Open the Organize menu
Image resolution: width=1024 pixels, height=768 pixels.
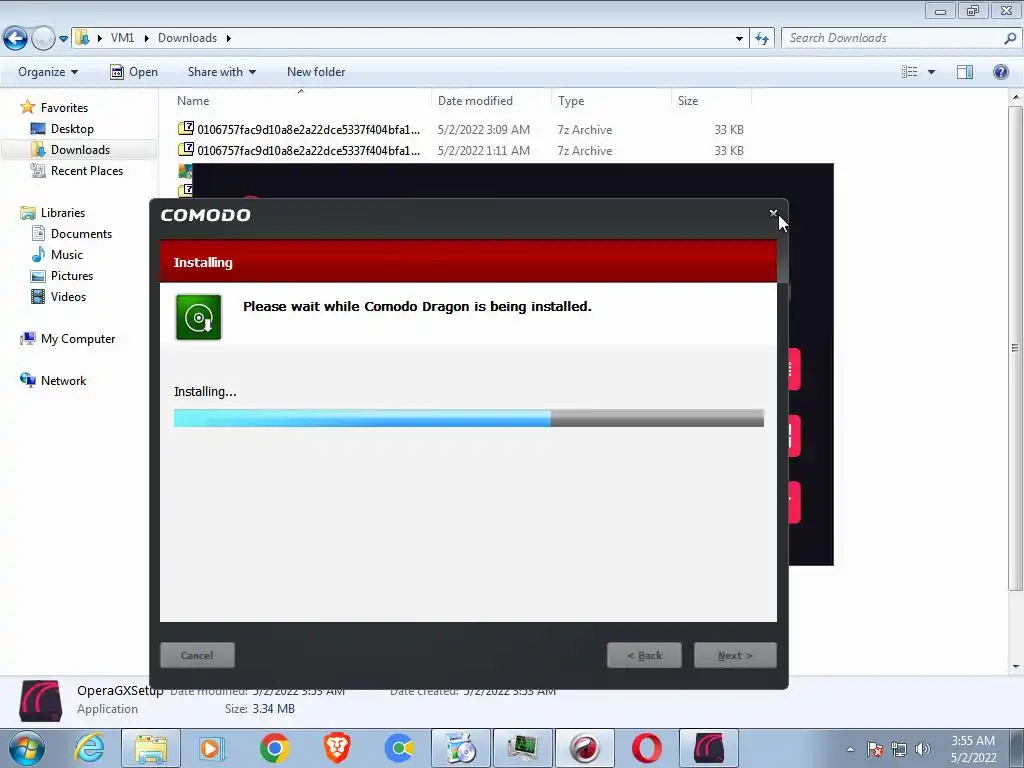click(x=48, y=72)
